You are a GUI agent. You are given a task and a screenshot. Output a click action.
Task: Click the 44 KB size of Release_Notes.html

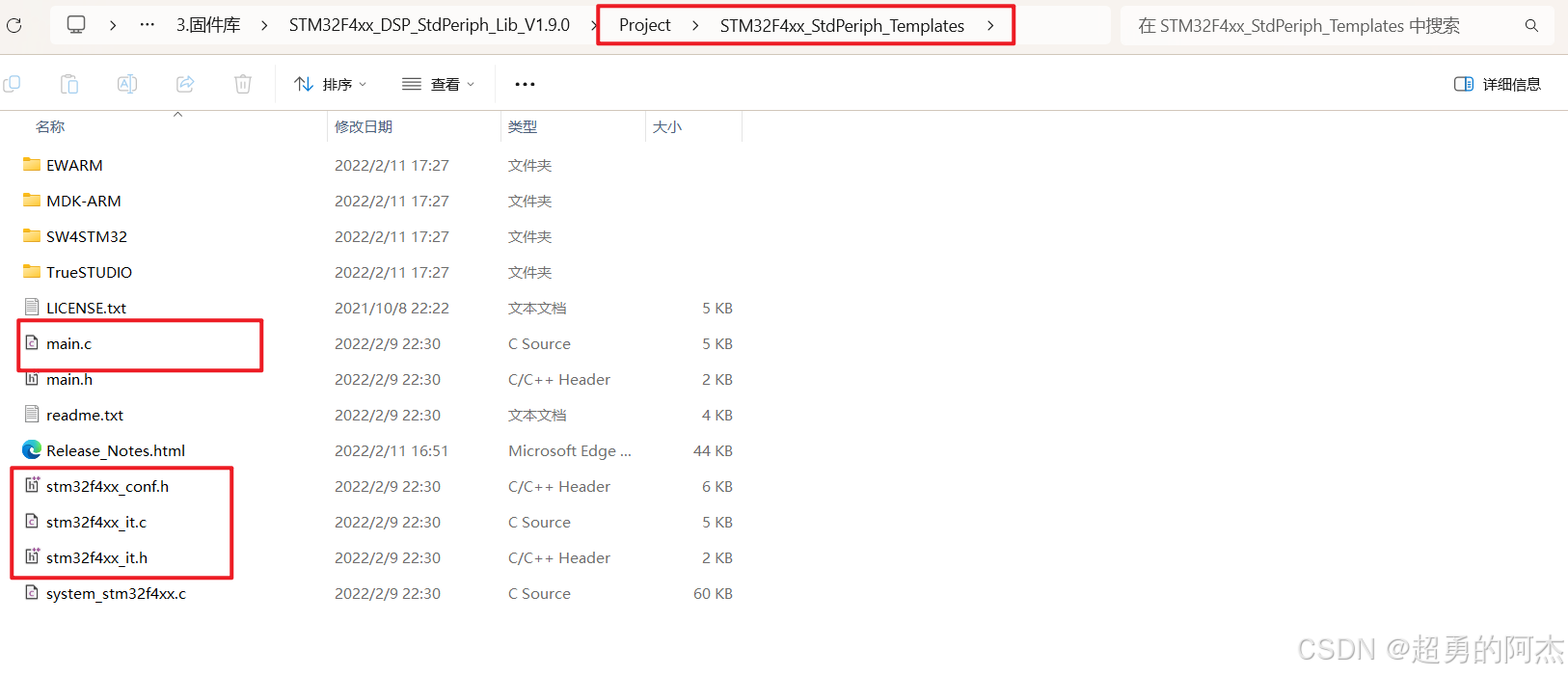coord(713,451)
